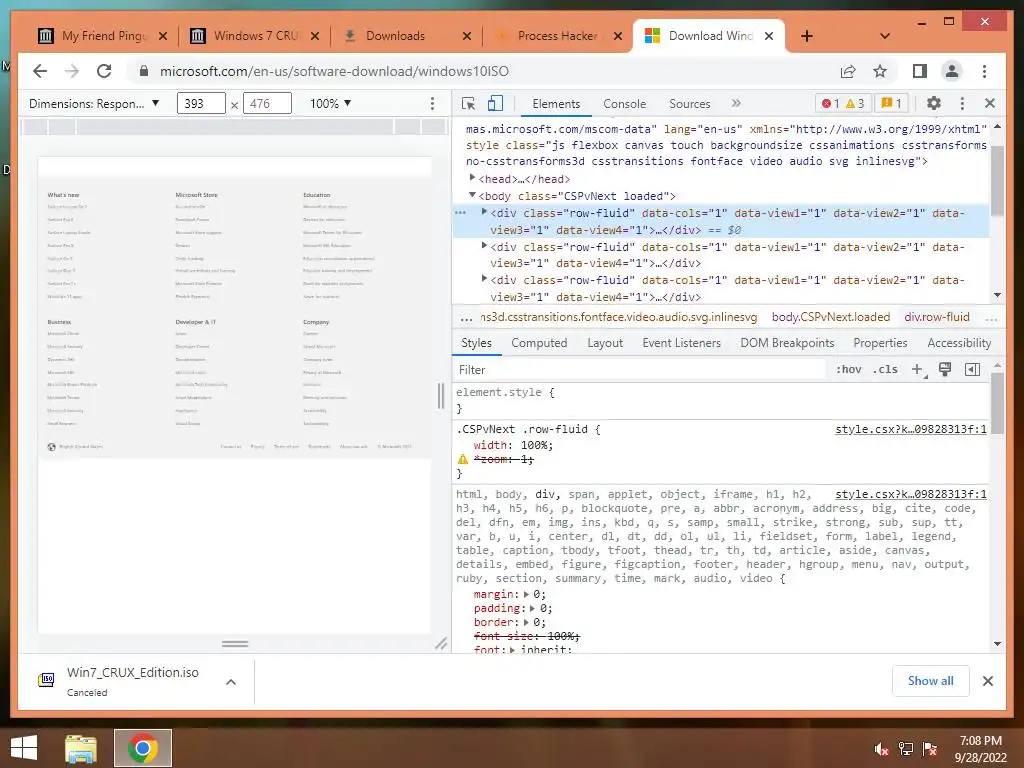Switch to the Downloads tab
This screenshot has width=1024, height=768.
pyautogui.click(x=405, y=36)
